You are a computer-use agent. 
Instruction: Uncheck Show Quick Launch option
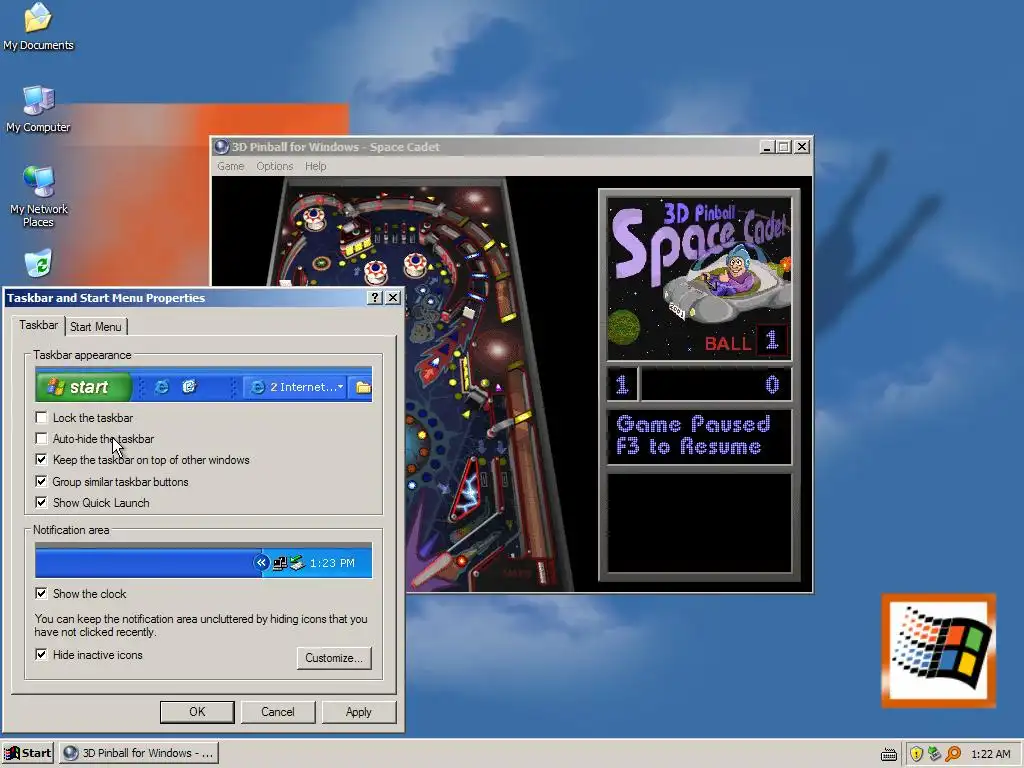coord(41,502)
